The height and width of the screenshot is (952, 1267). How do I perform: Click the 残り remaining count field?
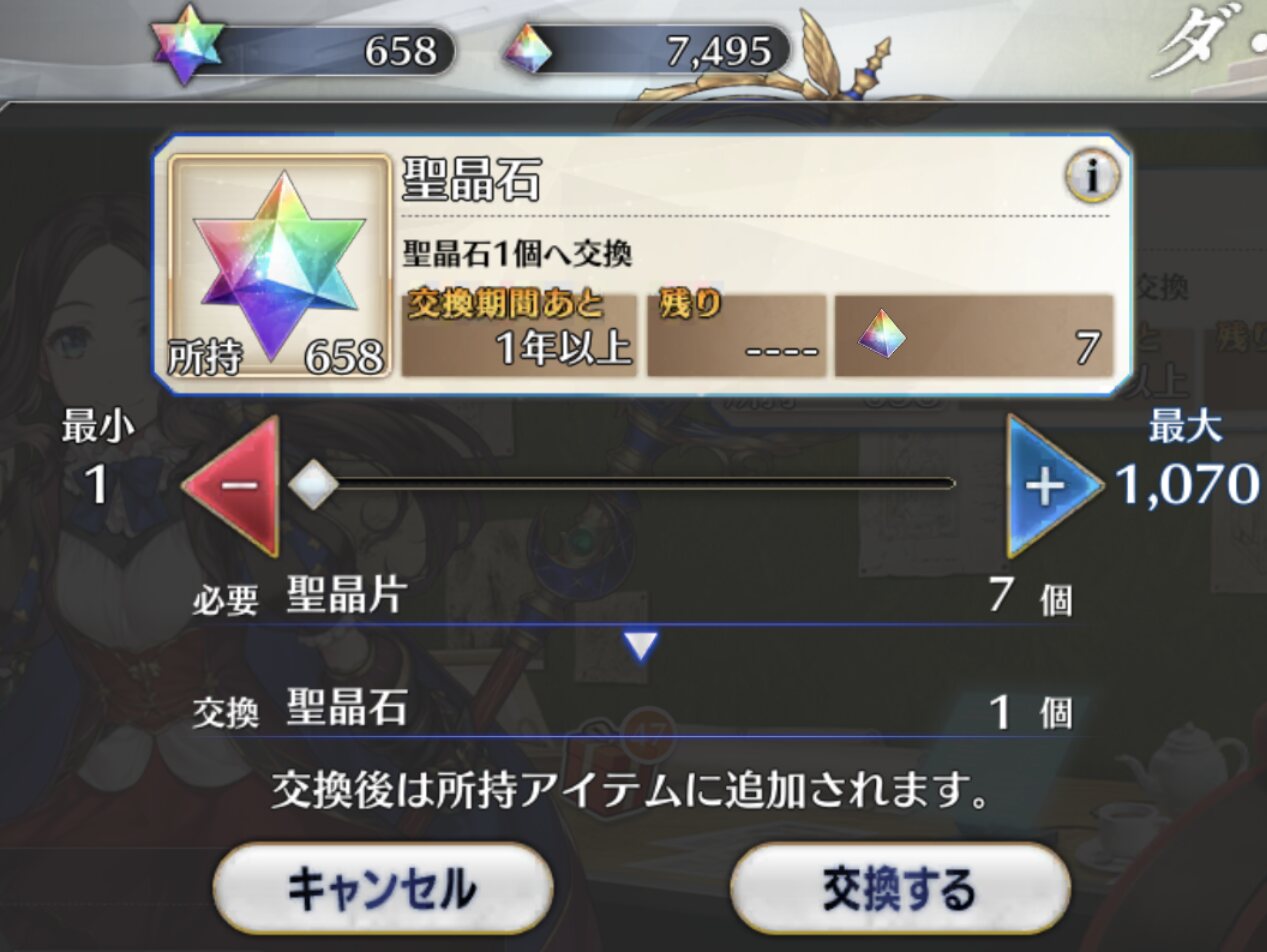(737, 335)
